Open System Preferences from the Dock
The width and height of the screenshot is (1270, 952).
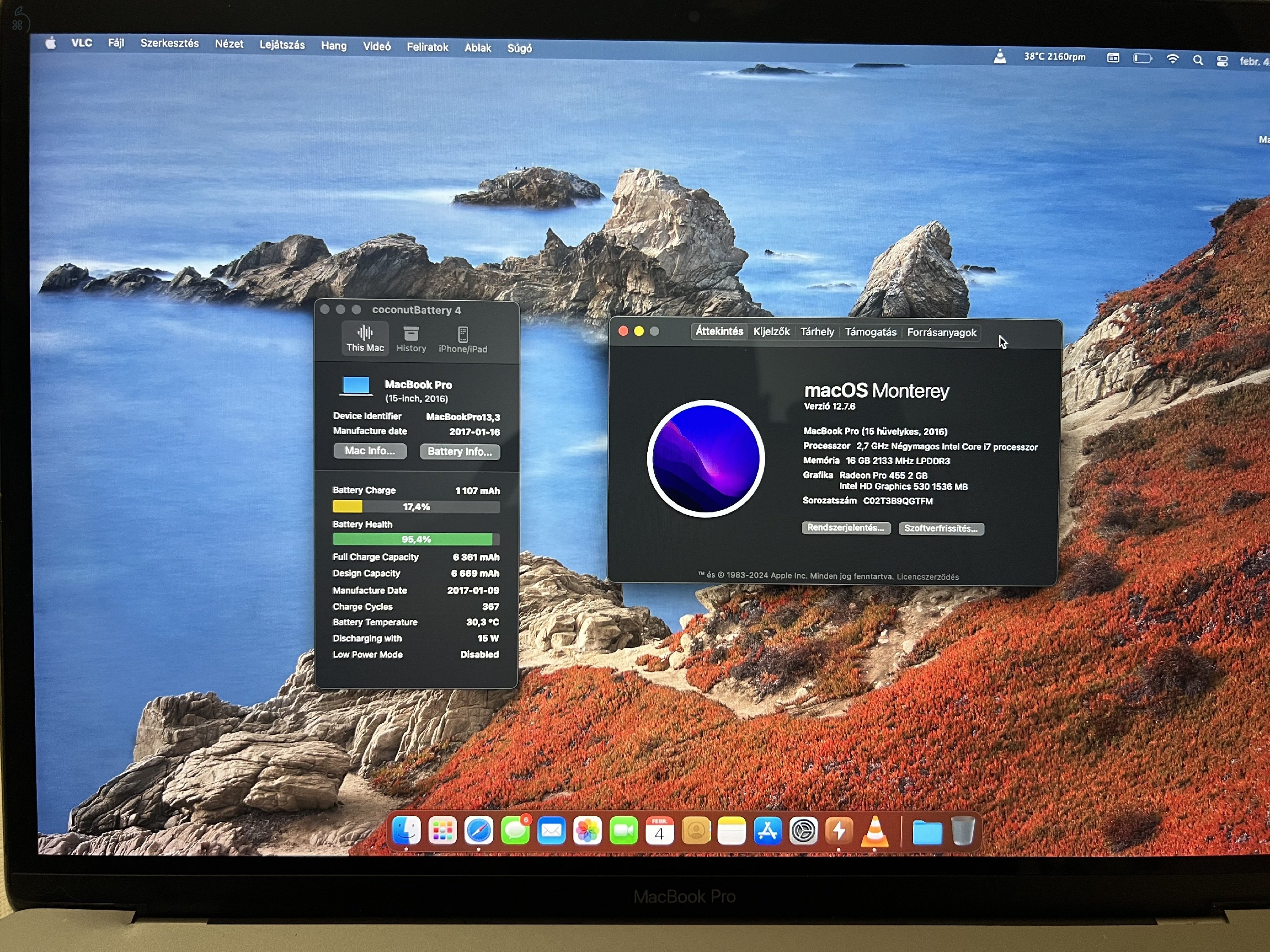click(804, 830)
